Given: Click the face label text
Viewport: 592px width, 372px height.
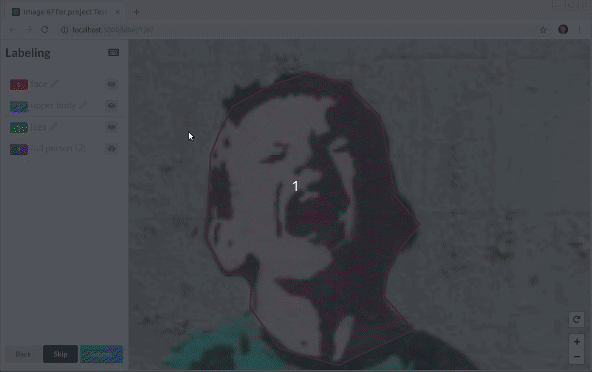Looking at the screenshot, I should [x=39, y=84].
